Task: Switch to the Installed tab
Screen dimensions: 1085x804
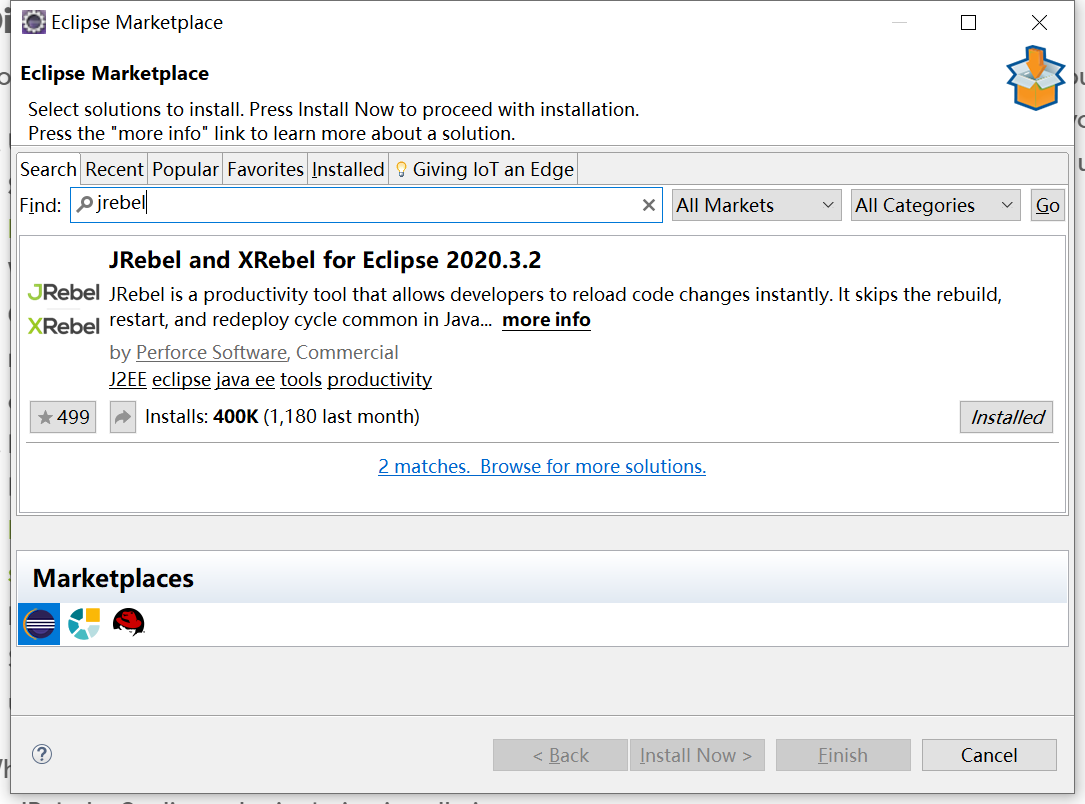Action: point(347,170)
